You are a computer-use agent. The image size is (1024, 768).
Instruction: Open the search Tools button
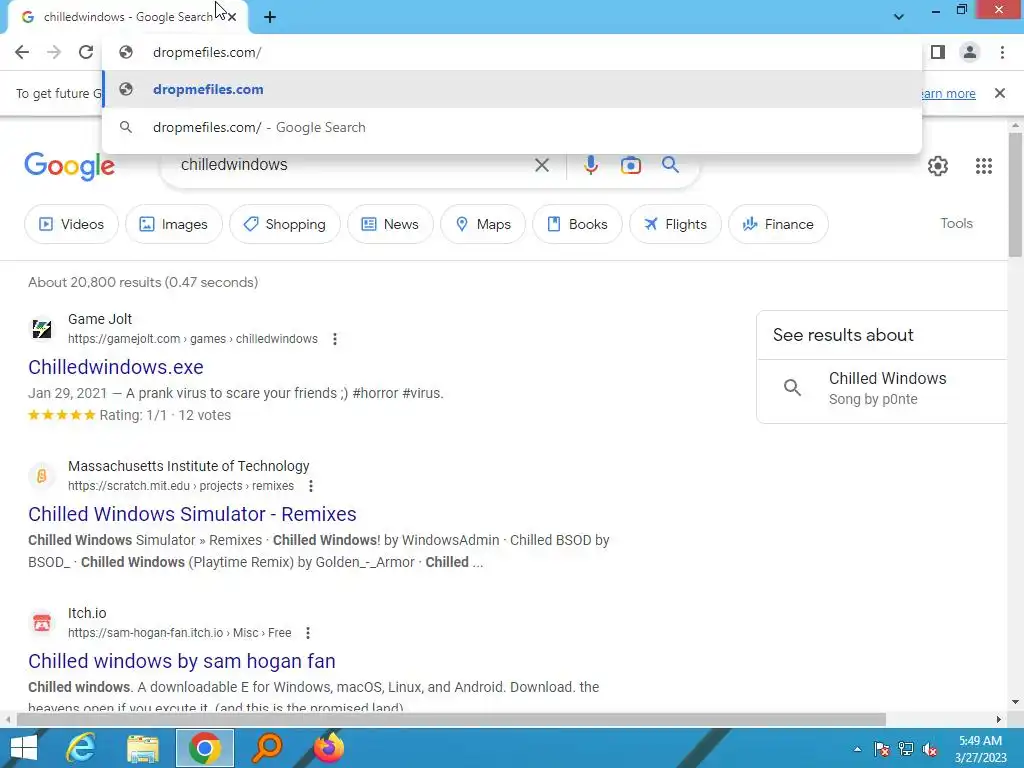pyautogui.click(x=956, y=223)
